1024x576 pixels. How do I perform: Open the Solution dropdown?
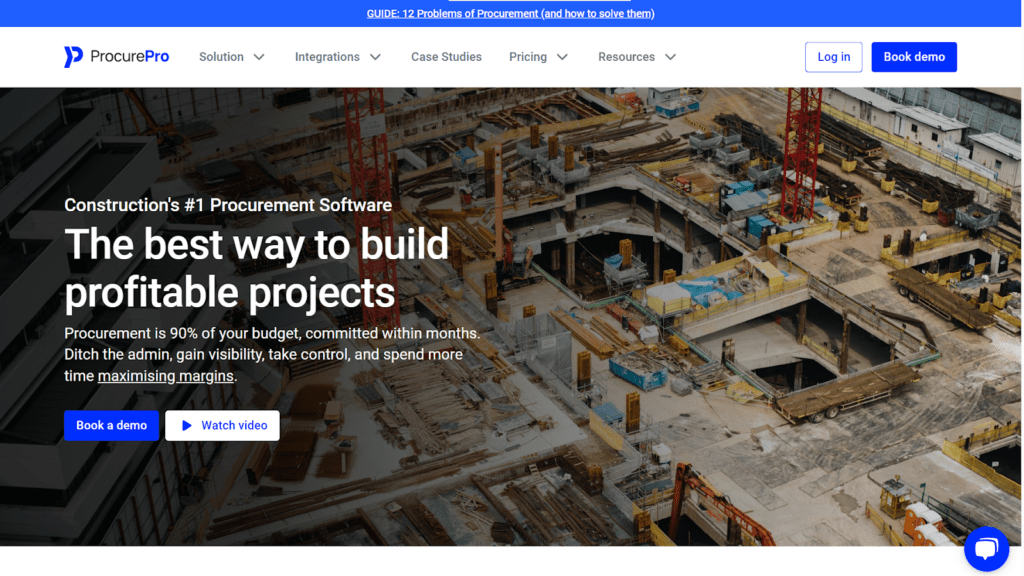222,57
